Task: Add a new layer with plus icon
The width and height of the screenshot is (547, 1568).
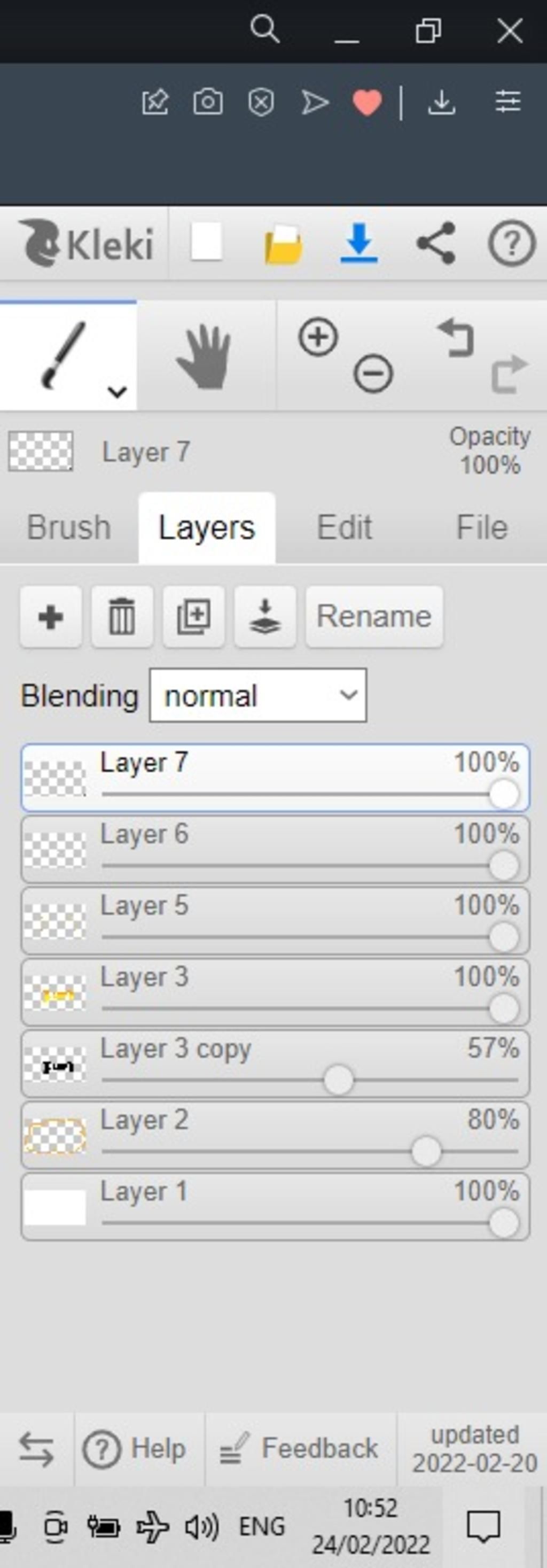Action: (51, 617)
